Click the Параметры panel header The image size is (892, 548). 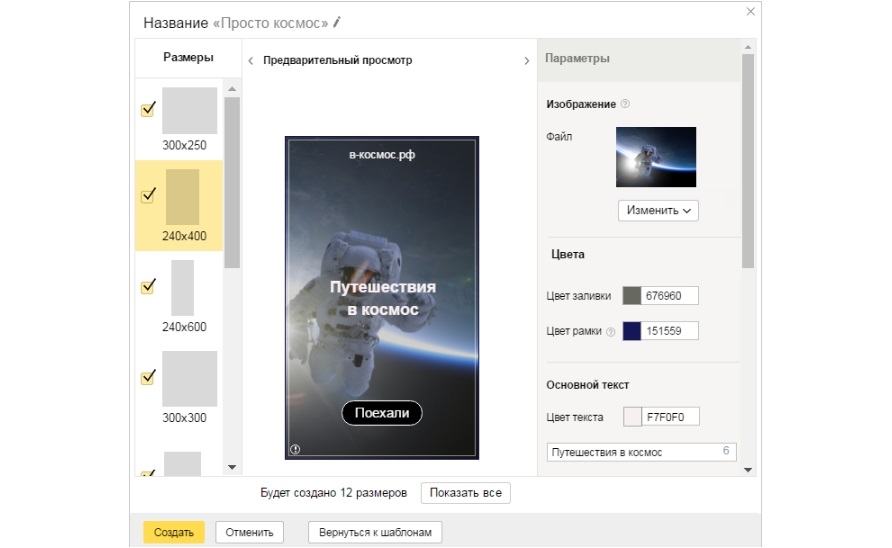[639, 59]
